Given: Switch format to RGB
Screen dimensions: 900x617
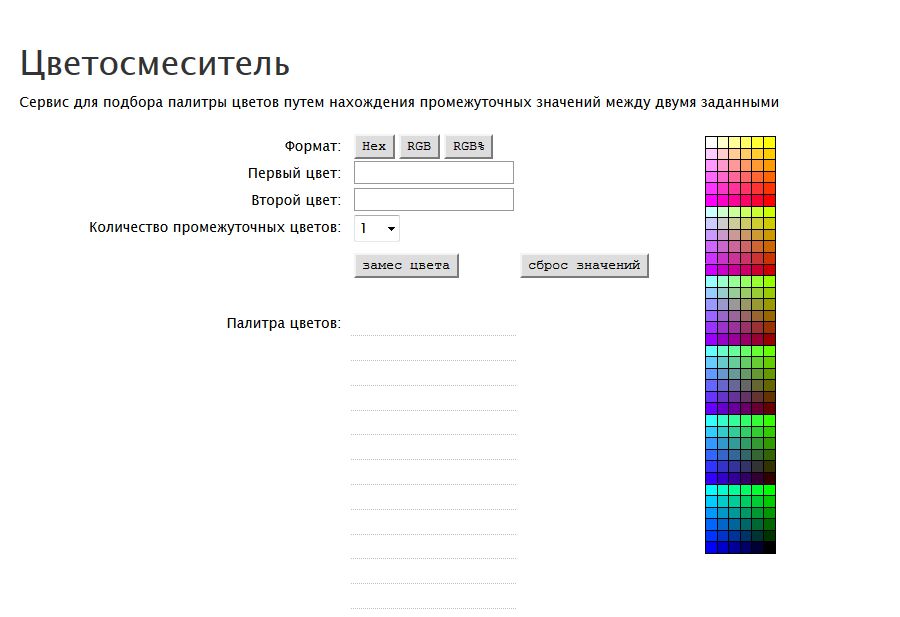Looking at the screenshot, I should [419, 146].
